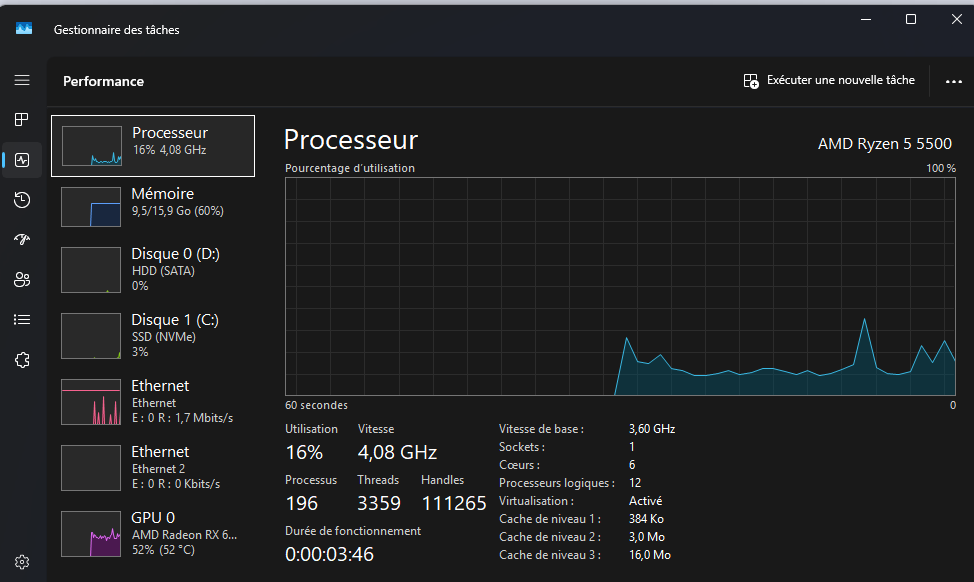
Task: Open the hamburger navigation menu
Action: point(22,80)
